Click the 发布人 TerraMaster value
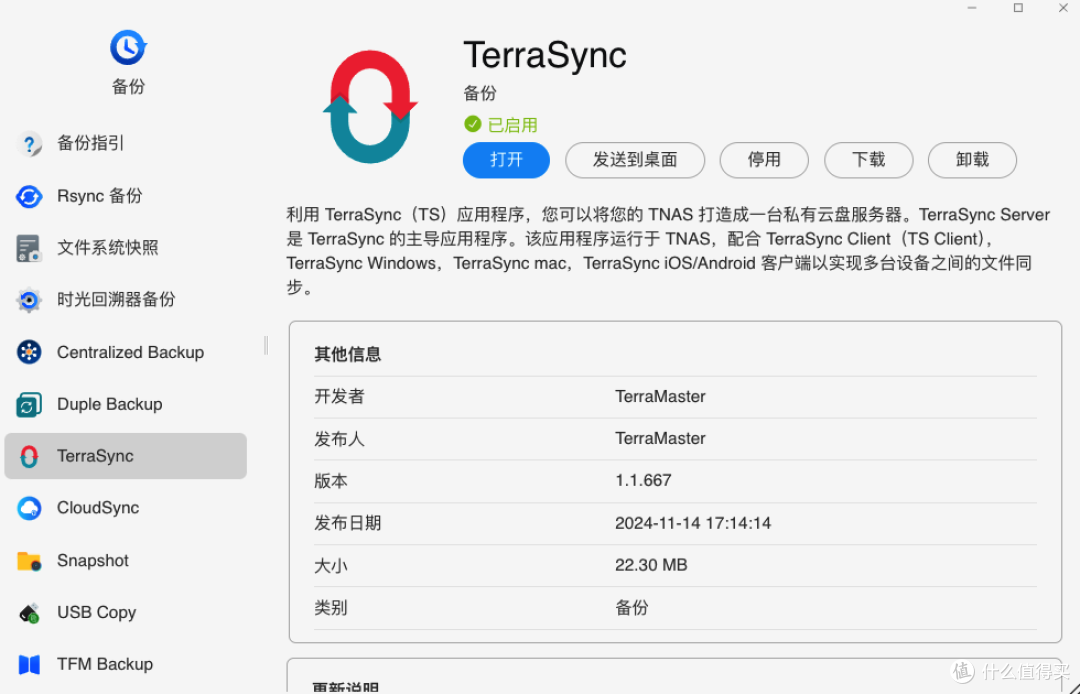Screen dimensions: 1080x694 (660, 439)
